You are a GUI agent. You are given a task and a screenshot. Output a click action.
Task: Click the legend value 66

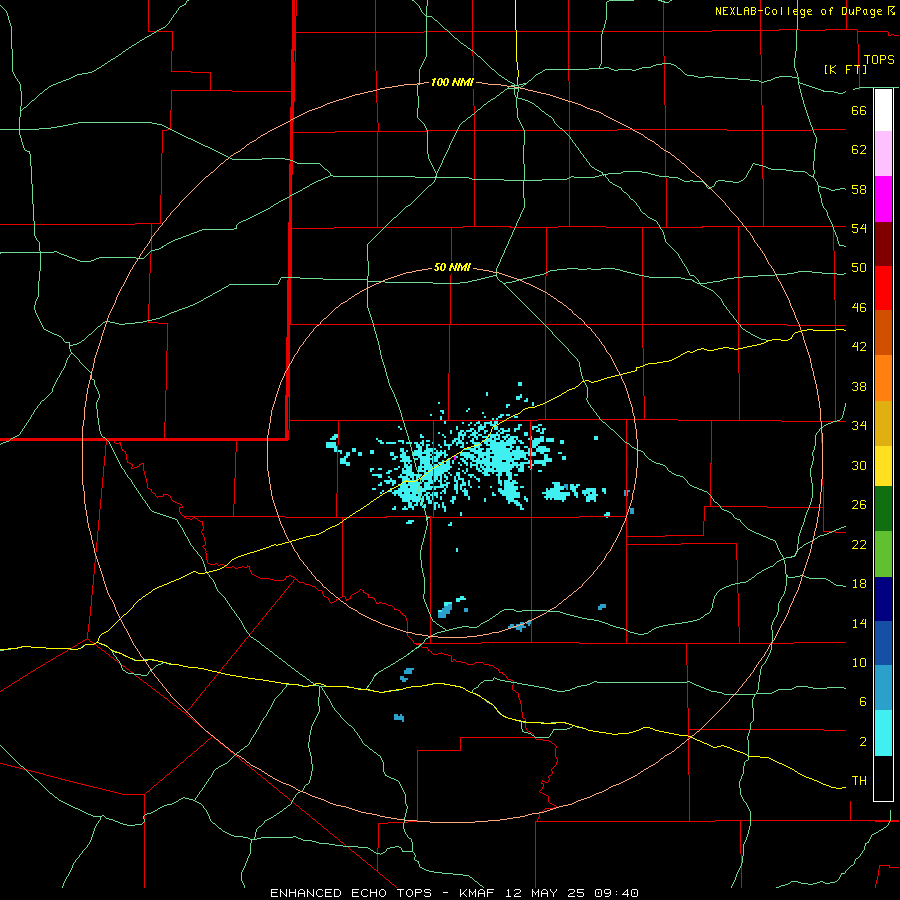click(x=859, y=110)
